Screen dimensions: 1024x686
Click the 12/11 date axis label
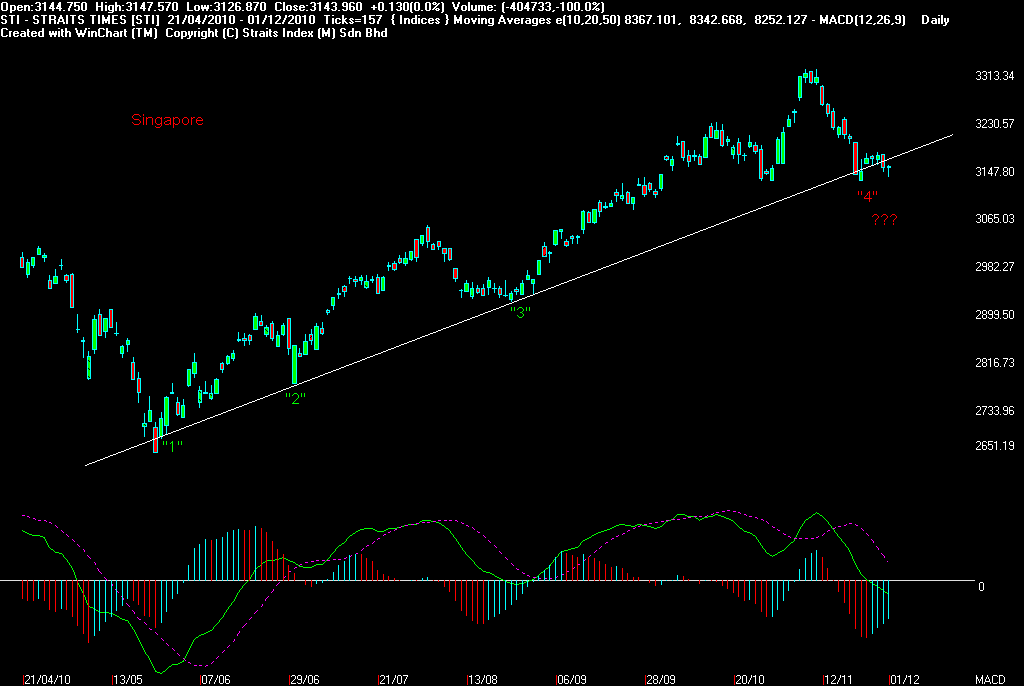(x=838, y=679)
